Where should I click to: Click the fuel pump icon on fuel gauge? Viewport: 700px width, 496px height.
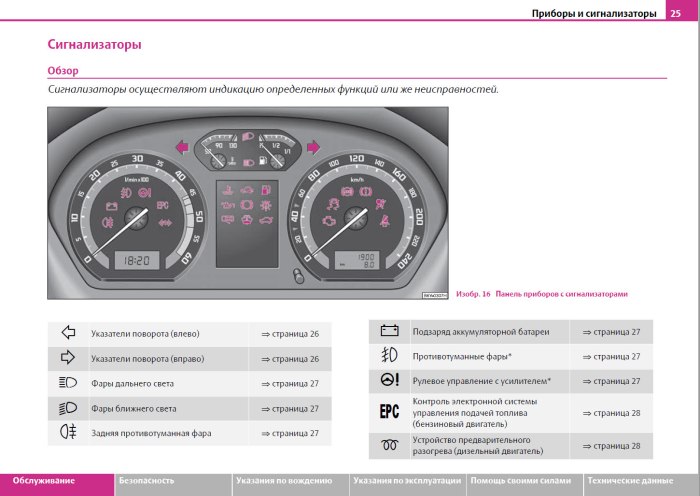pyautogui.click(x=263, y=160)
